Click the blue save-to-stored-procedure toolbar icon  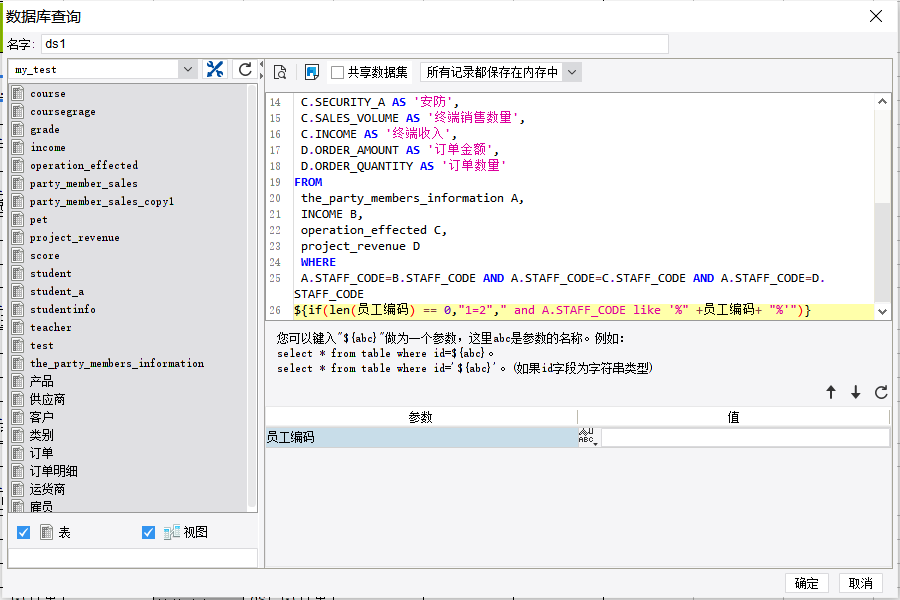312,72
